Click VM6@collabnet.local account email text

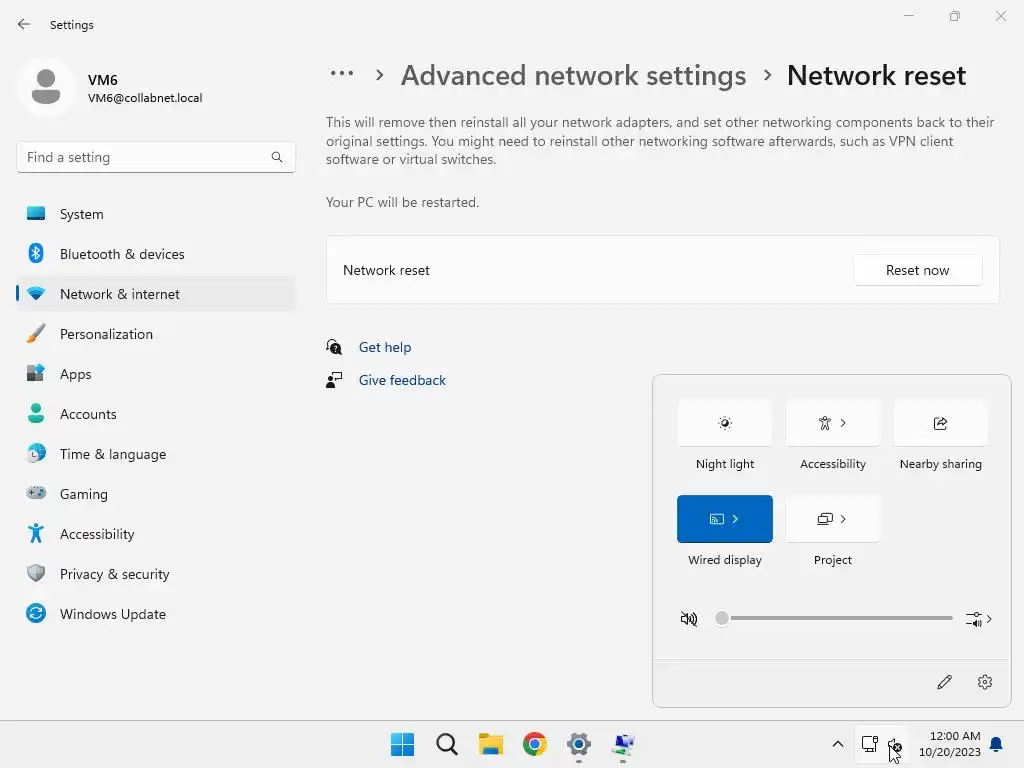[145, 98]
